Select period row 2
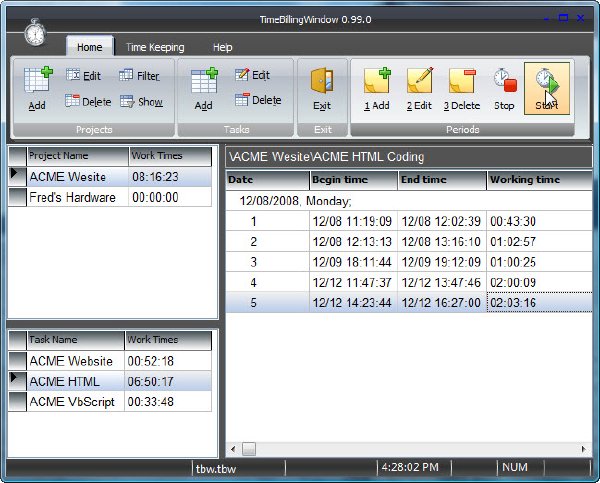 coord(409,242)
